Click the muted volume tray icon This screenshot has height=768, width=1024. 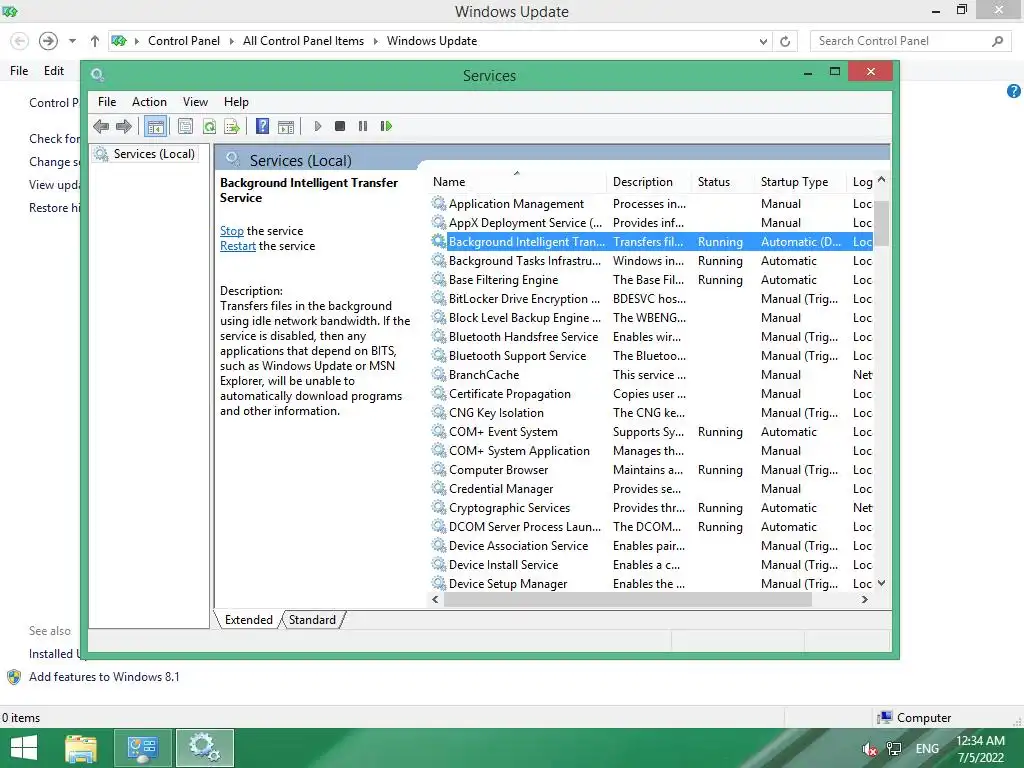869,749
